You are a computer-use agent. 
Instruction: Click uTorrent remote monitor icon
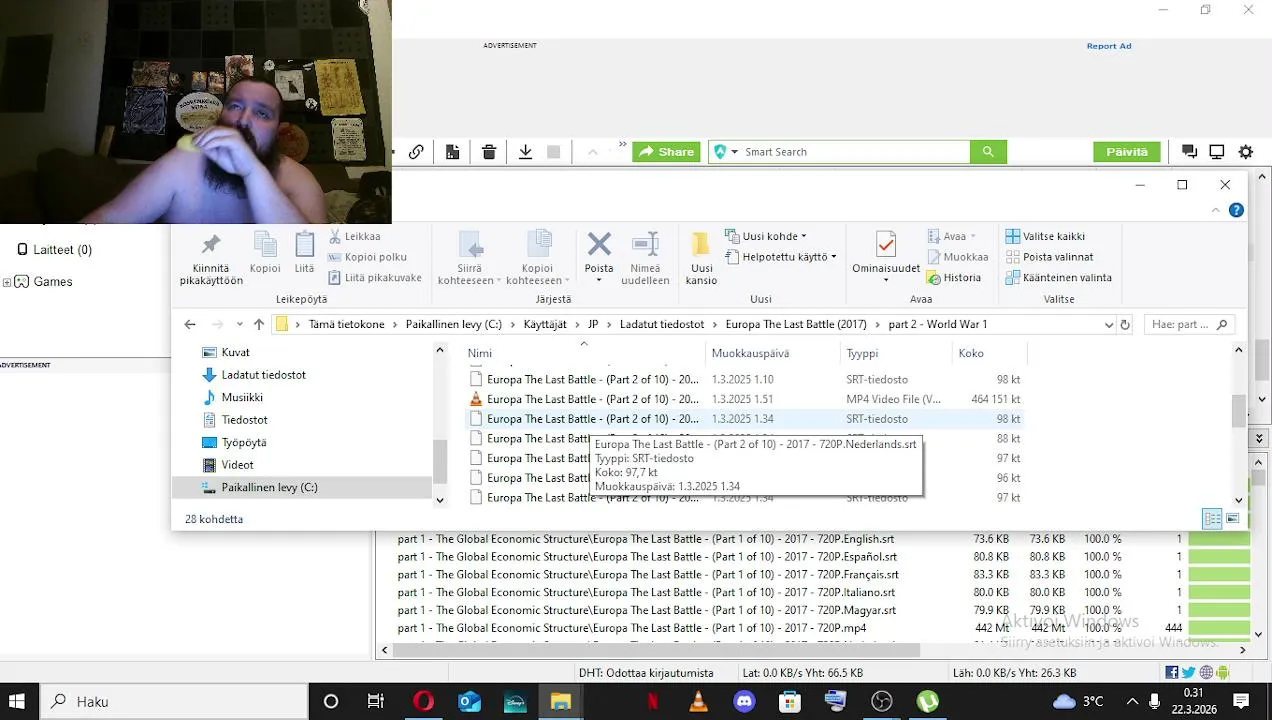[1217, 152]
